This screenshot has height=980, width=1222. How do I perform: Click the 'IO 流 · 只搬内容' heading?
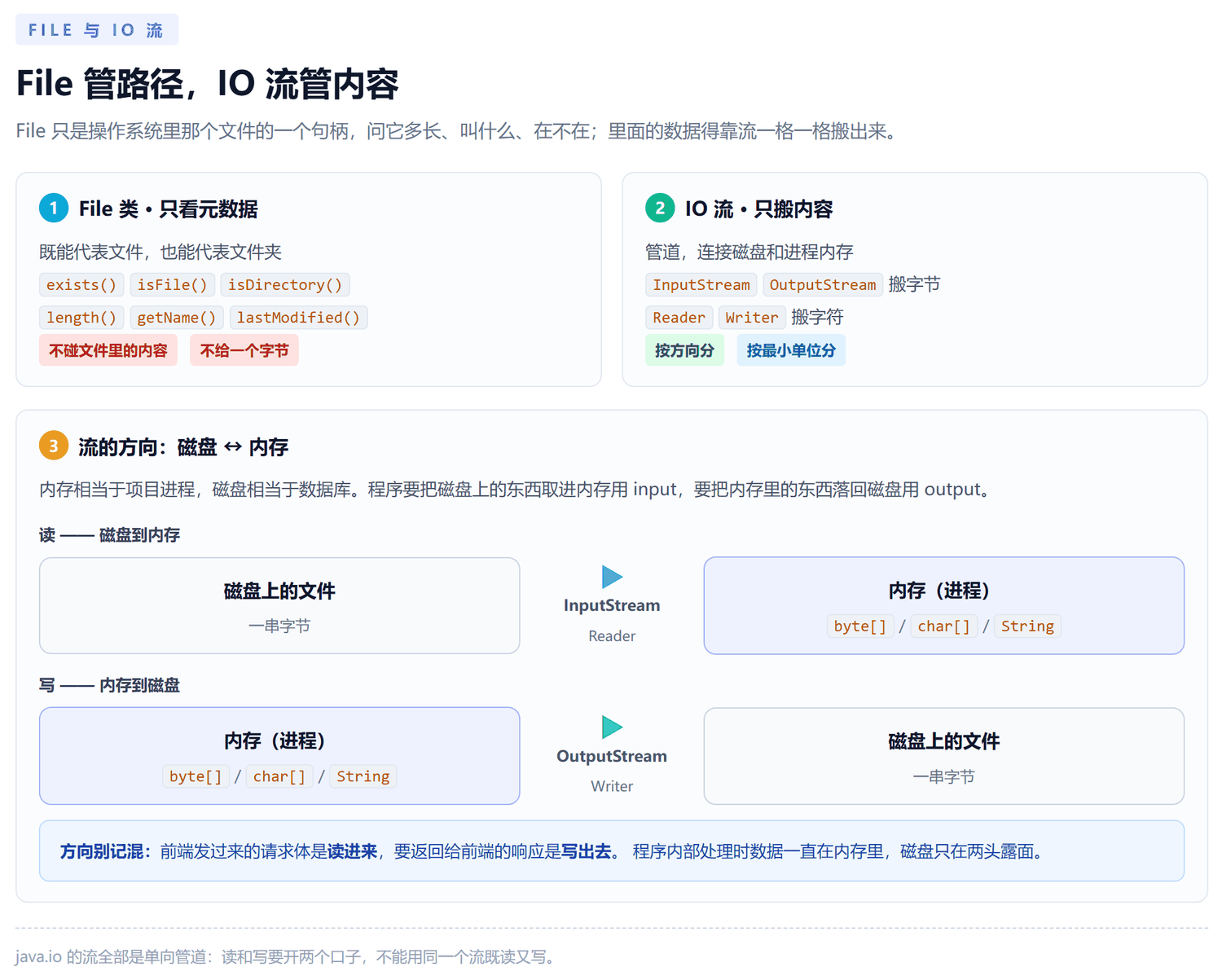pyautogui.click(x=759, y=209)
